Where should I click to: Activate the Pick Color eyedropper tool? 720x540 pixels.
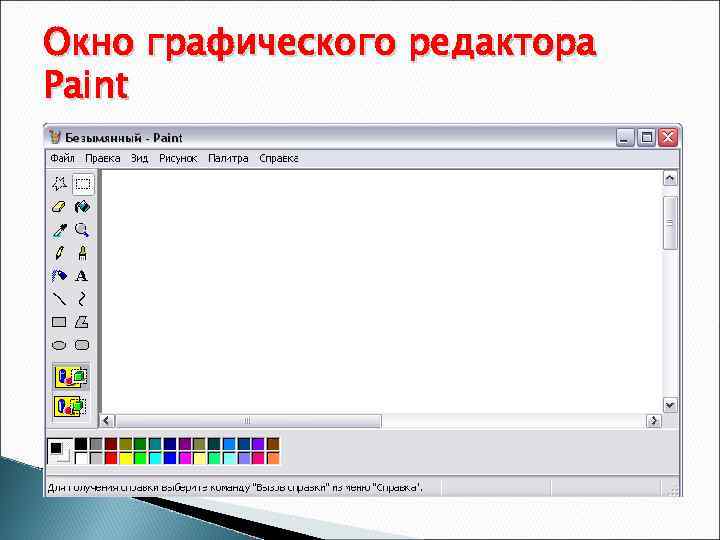tap(59, 230)
